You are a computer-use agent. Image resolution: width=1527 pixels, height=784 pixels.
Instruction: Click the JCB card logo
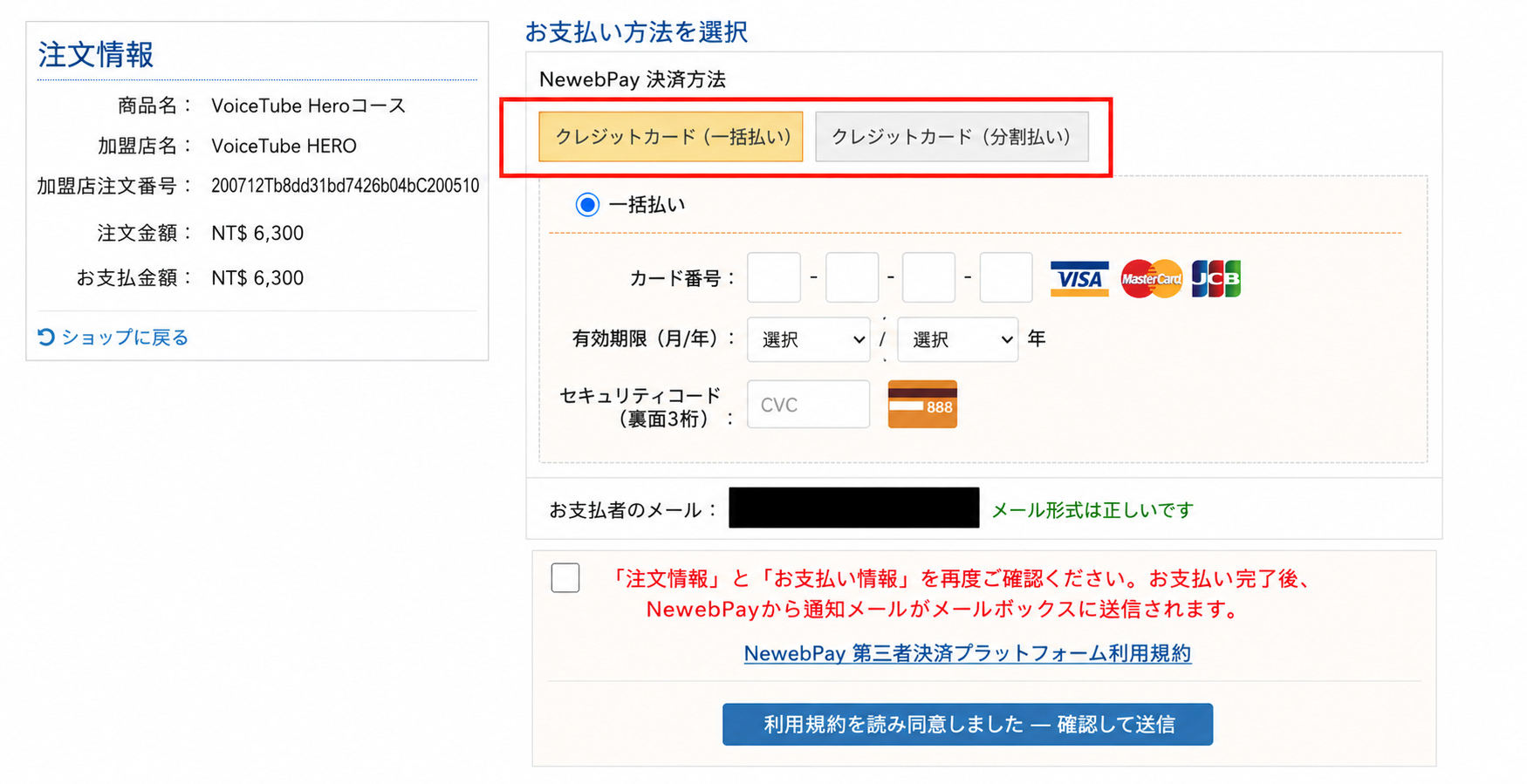pyautogui.click(x=1215, y=279)
